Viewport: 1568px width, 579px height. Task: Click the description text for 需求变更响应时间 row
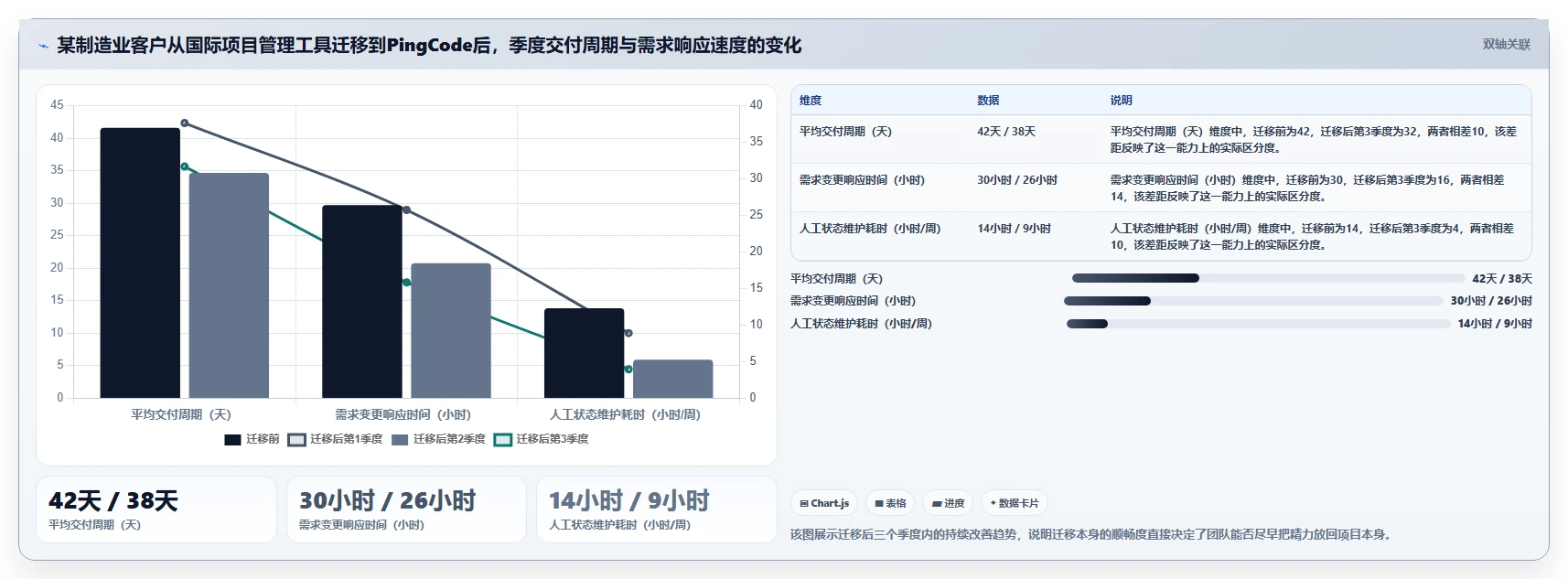click(x=1307, y=188)
